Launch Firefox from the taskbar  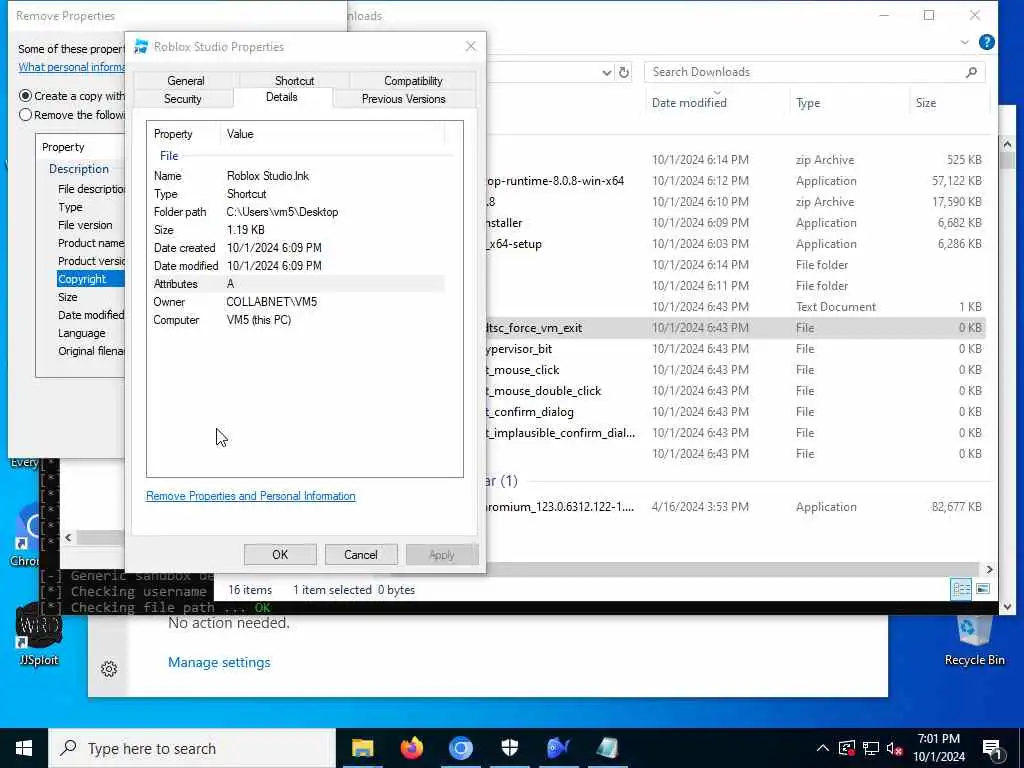[411, 748]
